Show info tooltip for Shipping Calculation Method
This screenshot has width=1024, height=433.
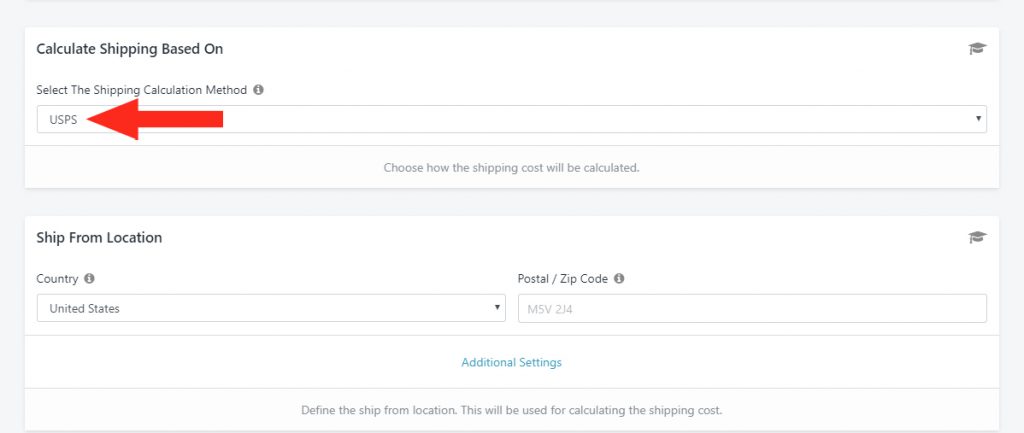coord(259,90)
